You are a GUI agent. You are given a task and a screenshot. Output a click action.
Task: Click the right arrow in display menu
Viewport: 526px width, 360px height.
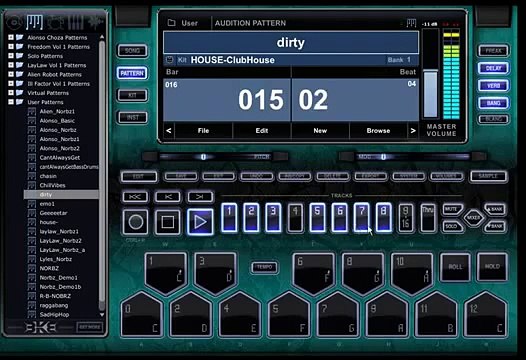(413, 131)
